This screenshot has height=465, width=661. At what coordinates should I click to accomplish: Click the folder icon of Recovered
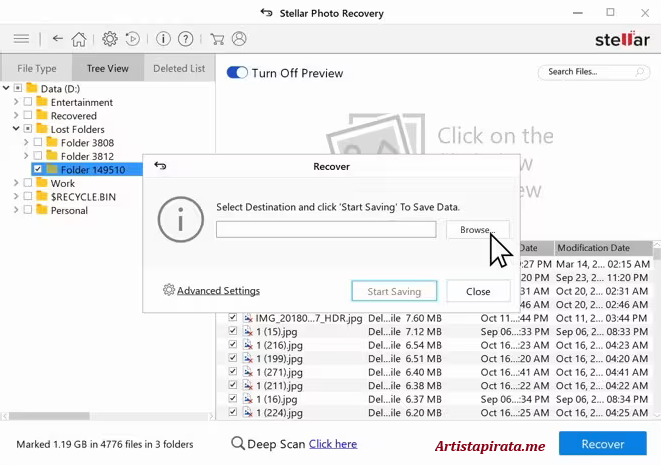click(x=42, y=115)
